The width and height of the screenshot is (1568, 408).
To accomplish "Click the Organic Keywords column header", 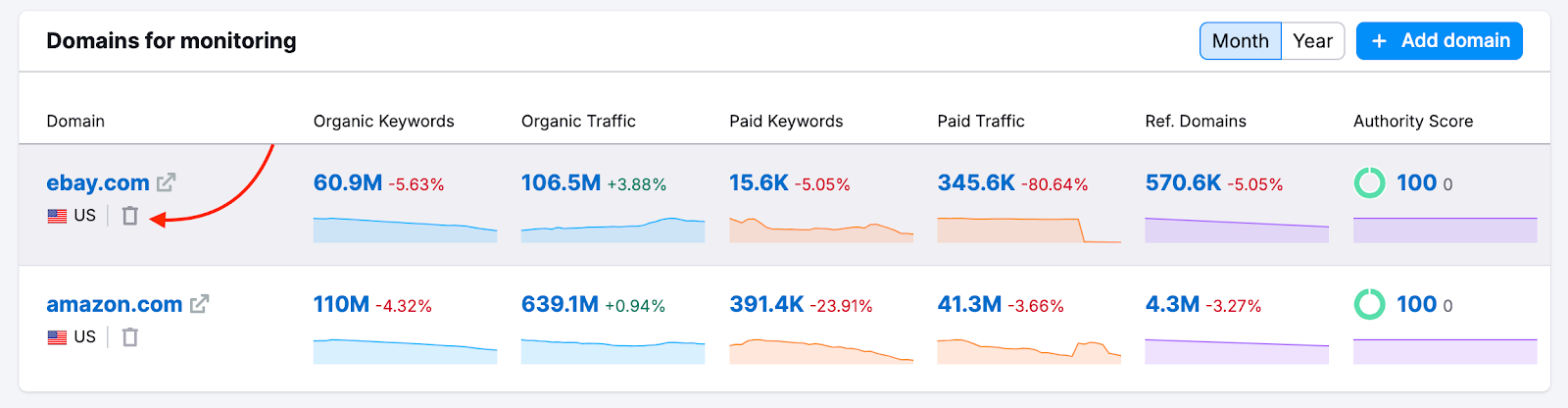I will coord(383,122).
